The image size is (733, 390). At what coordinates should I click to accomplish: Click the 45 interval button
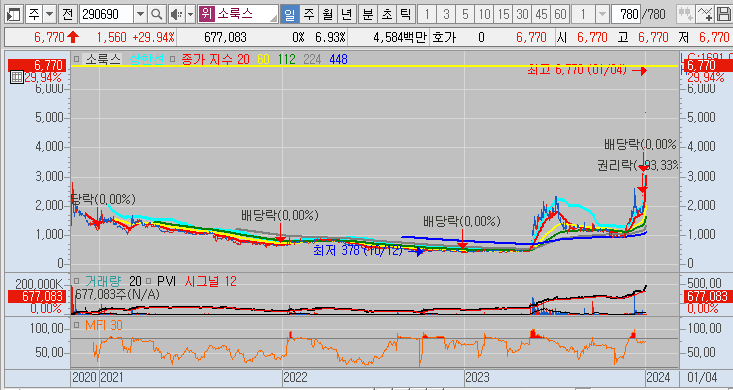point(541,14)
